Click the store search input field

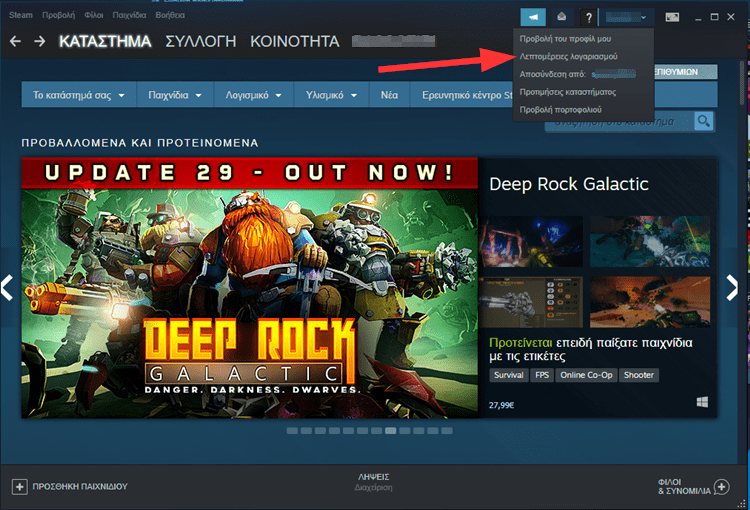coord(620,122)
